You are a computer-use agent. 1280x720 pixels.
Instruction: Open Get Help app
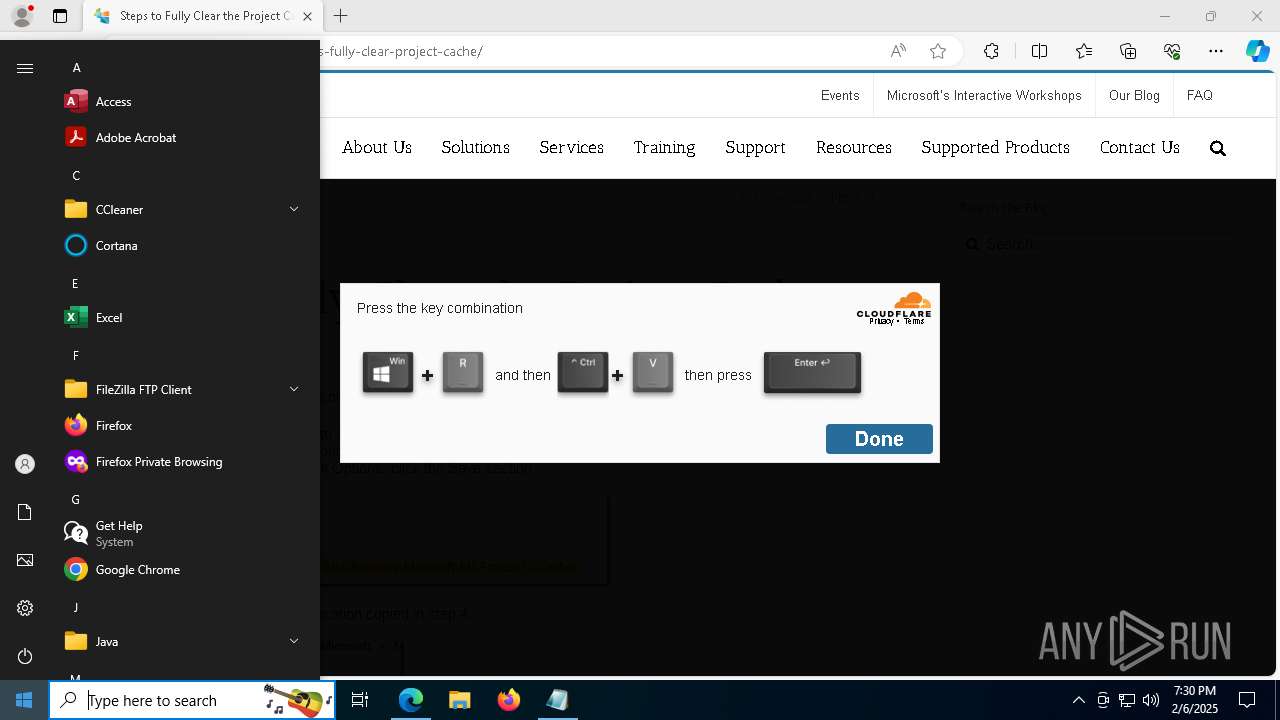pyautogui.click(x=180, y=534)
